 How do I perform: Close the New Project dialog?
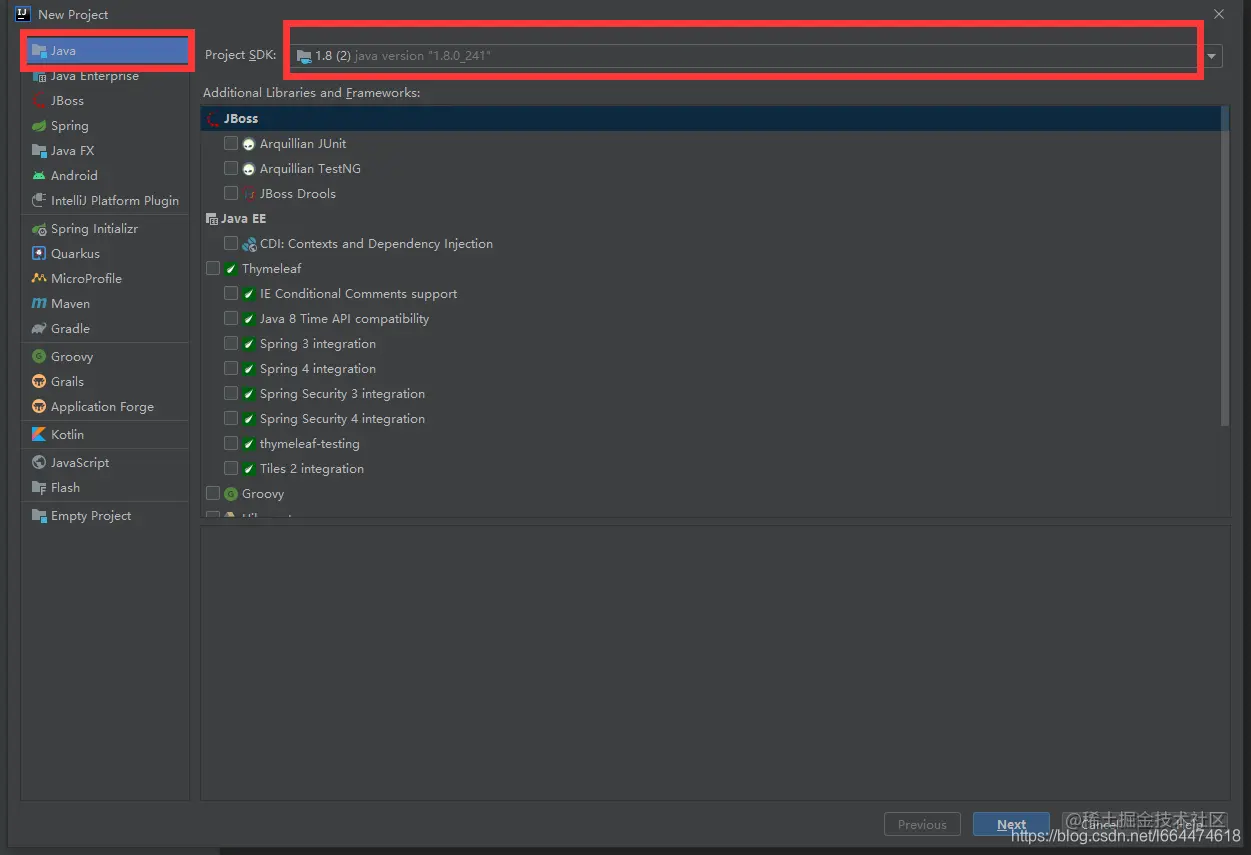[1218, 14]
